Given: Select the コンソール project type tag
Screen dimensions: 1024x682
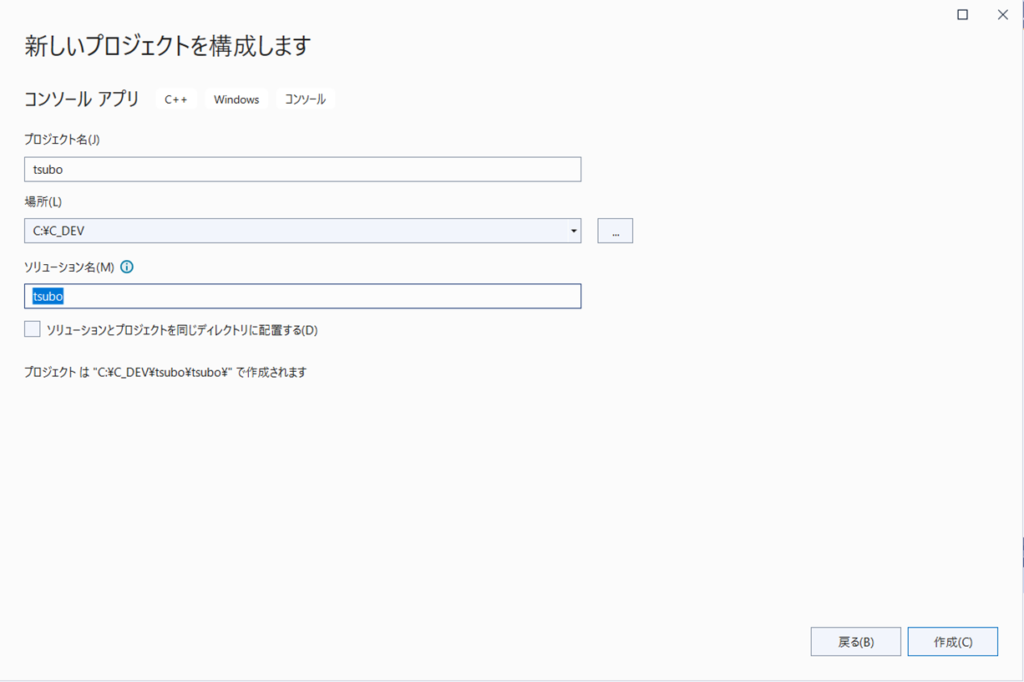Looking at the screenshot, I should 305,99.
